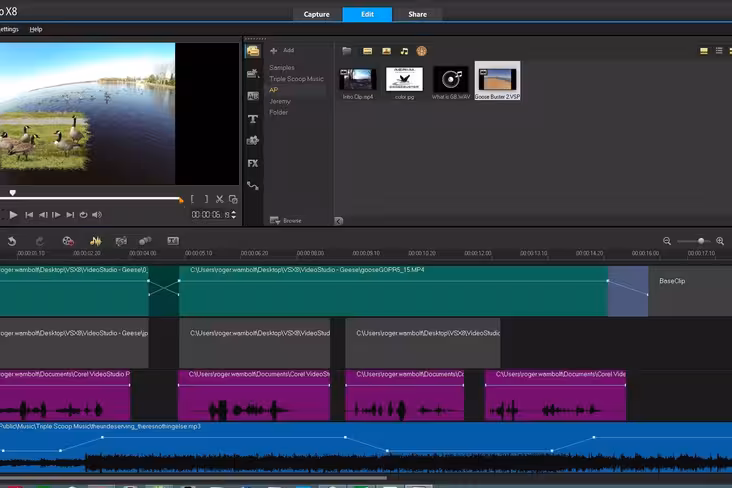Open the Auto Music icon
The image size is (732, 488).
point(121,241)
